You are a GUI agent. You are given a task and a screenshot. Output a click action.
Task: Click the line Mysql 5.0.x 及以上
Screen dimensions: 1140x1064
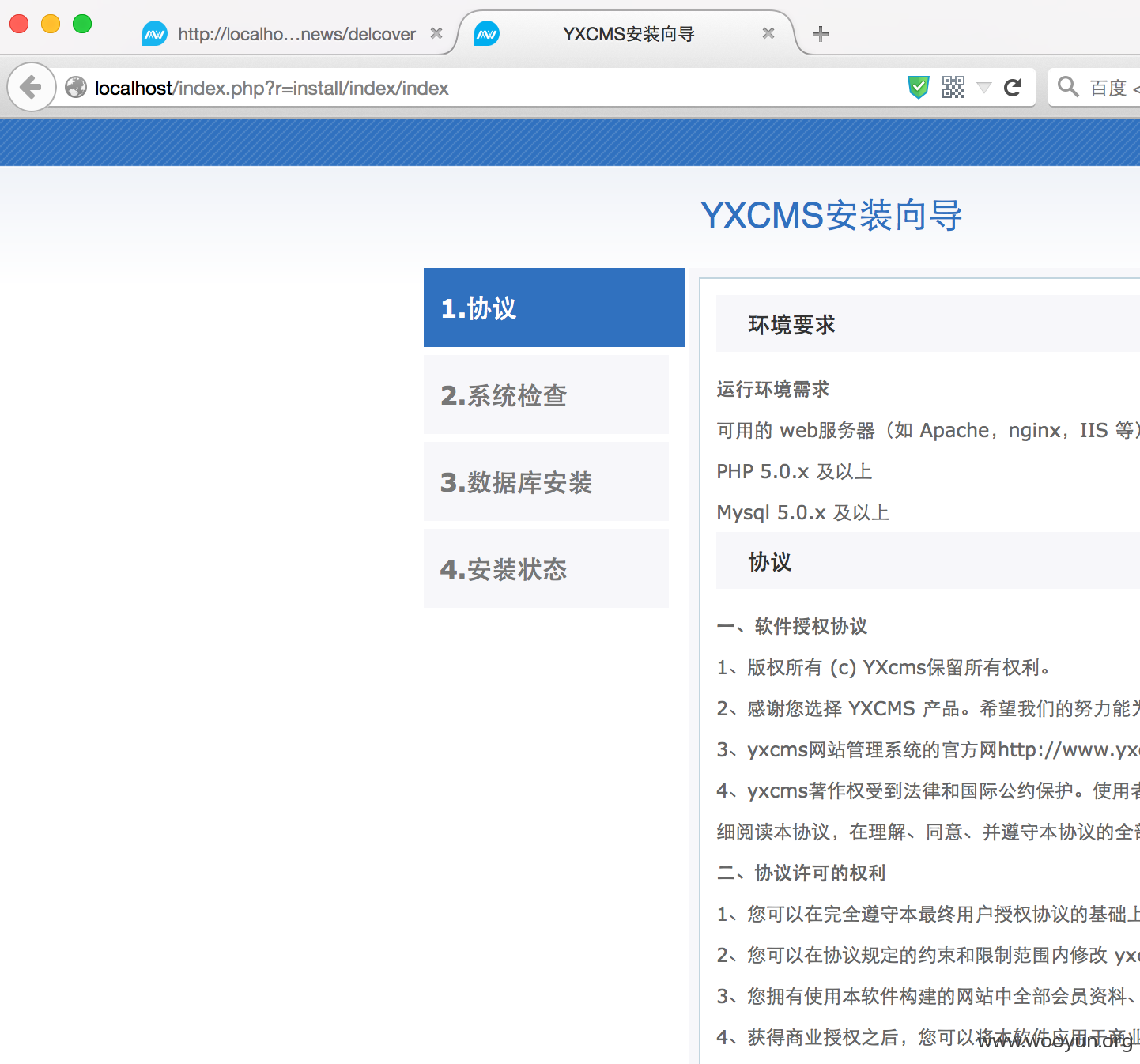pos(803,512)
